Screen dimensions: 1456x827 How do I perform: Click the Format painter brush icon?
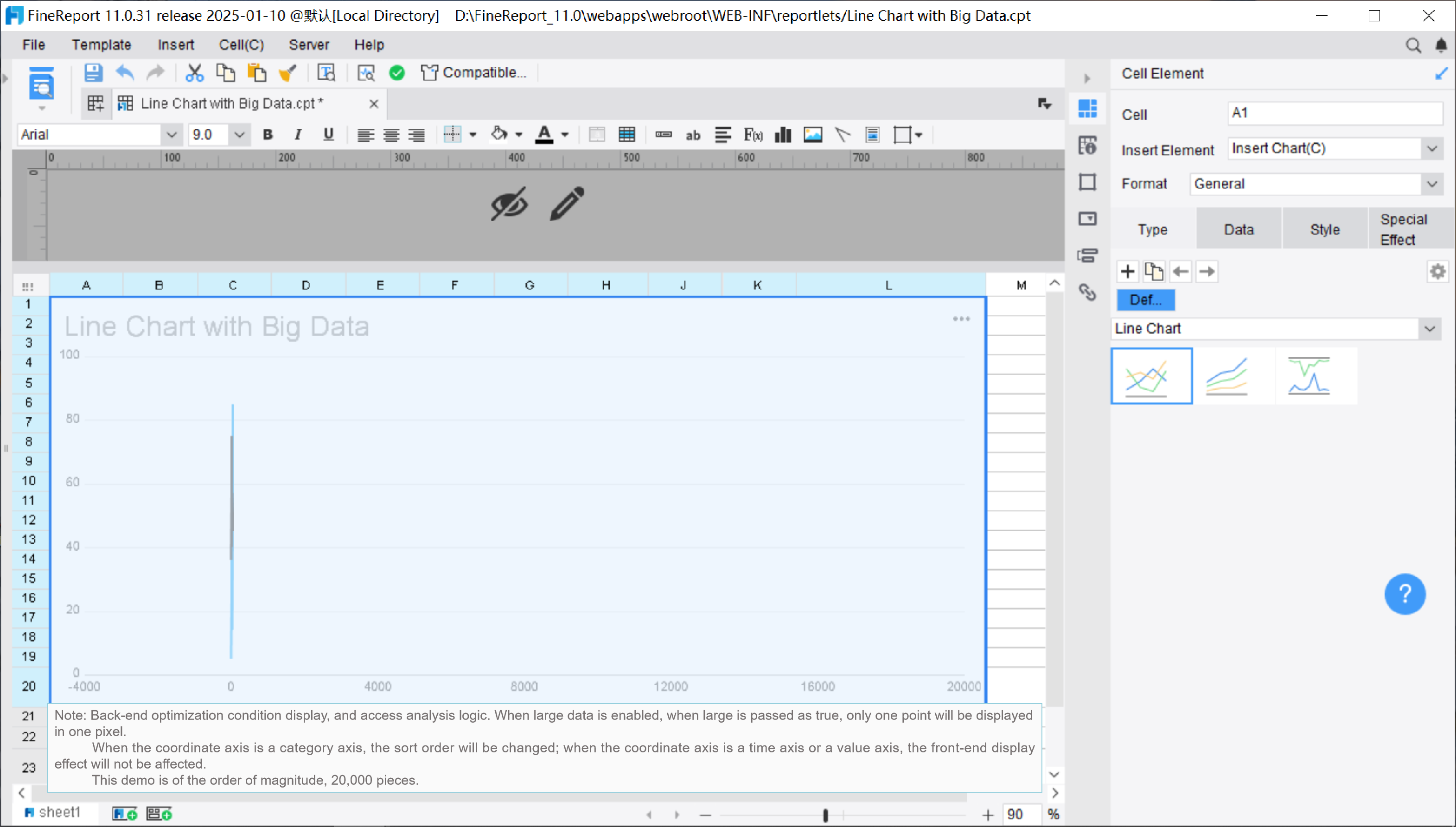287,73
